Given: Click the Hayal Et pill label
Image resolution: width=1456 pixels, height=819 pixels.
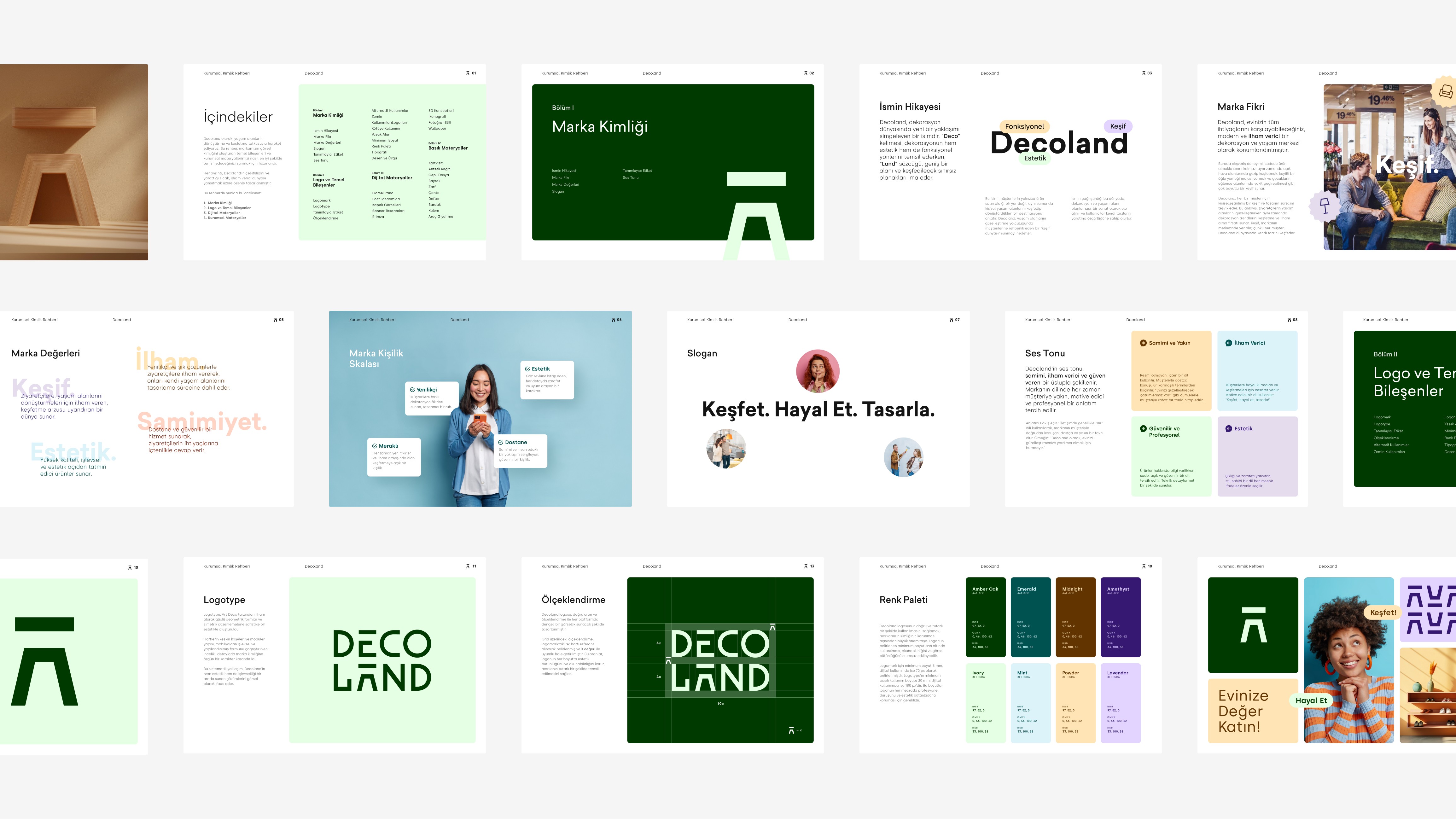Looking at the screenshot, I should click(x=1311, y=700).
